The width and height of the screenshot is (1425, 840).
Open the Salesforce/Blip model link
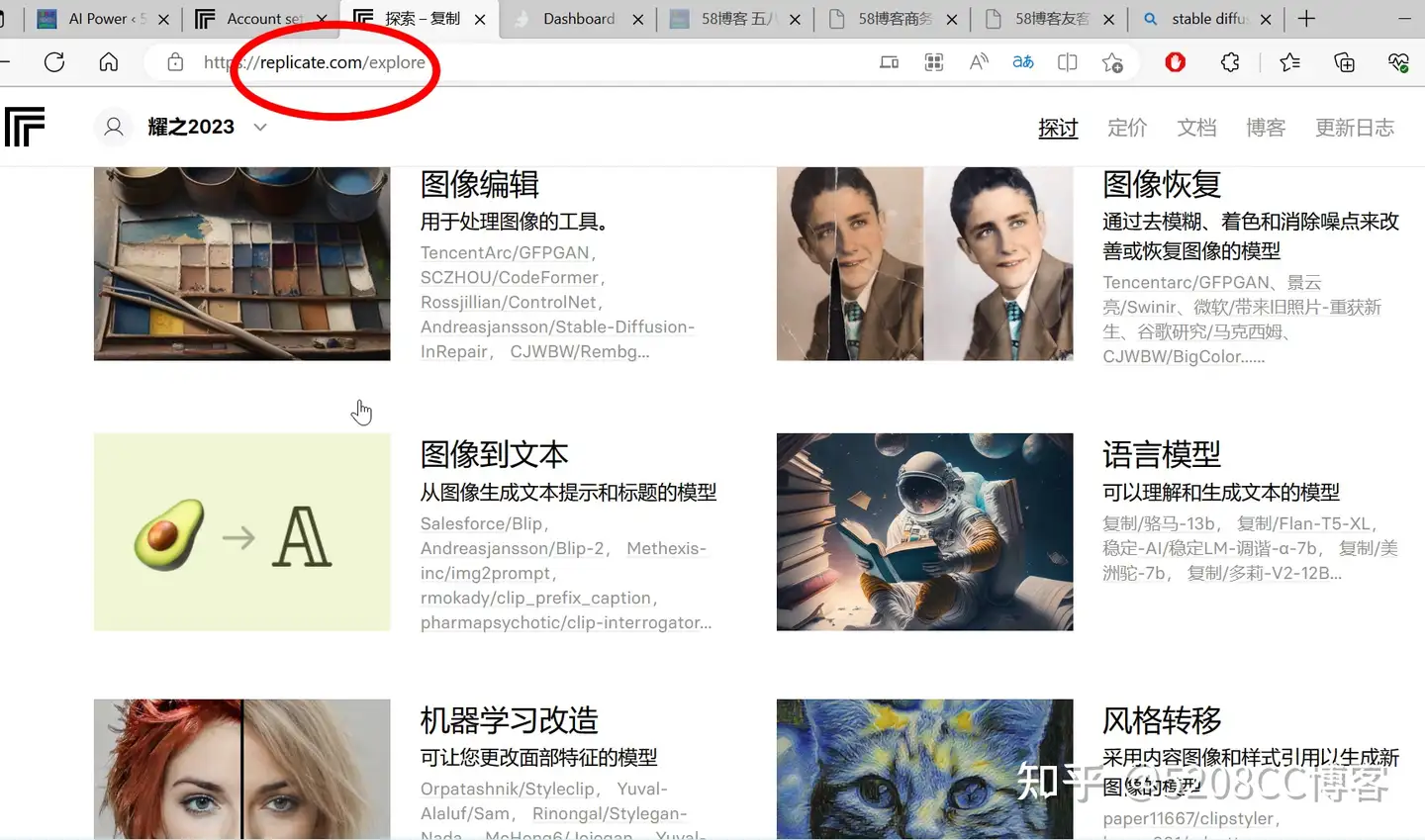click(481, 523)
